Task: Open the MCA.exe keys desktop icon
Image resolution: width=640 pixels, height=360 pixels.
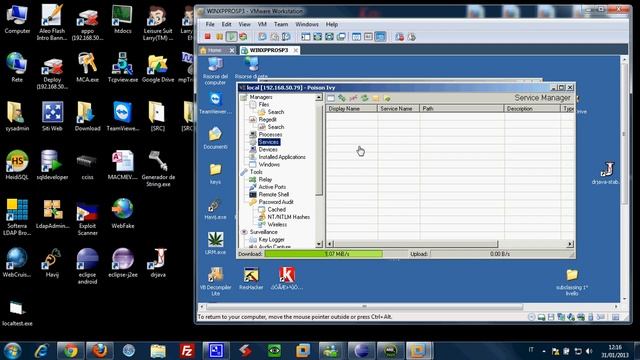Action: pos(87,68)
